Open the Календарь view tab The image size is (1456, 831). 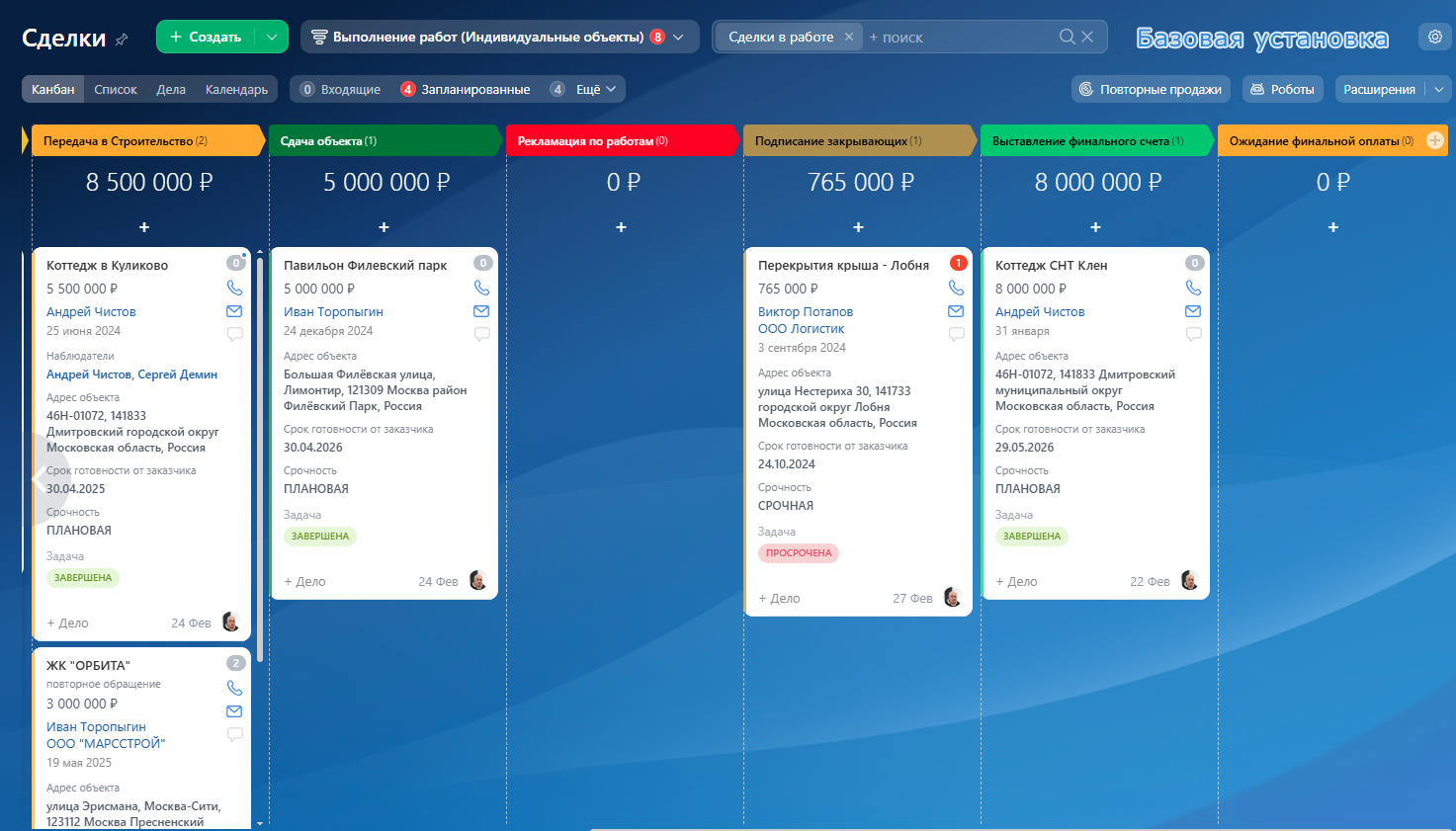[236, 89]
